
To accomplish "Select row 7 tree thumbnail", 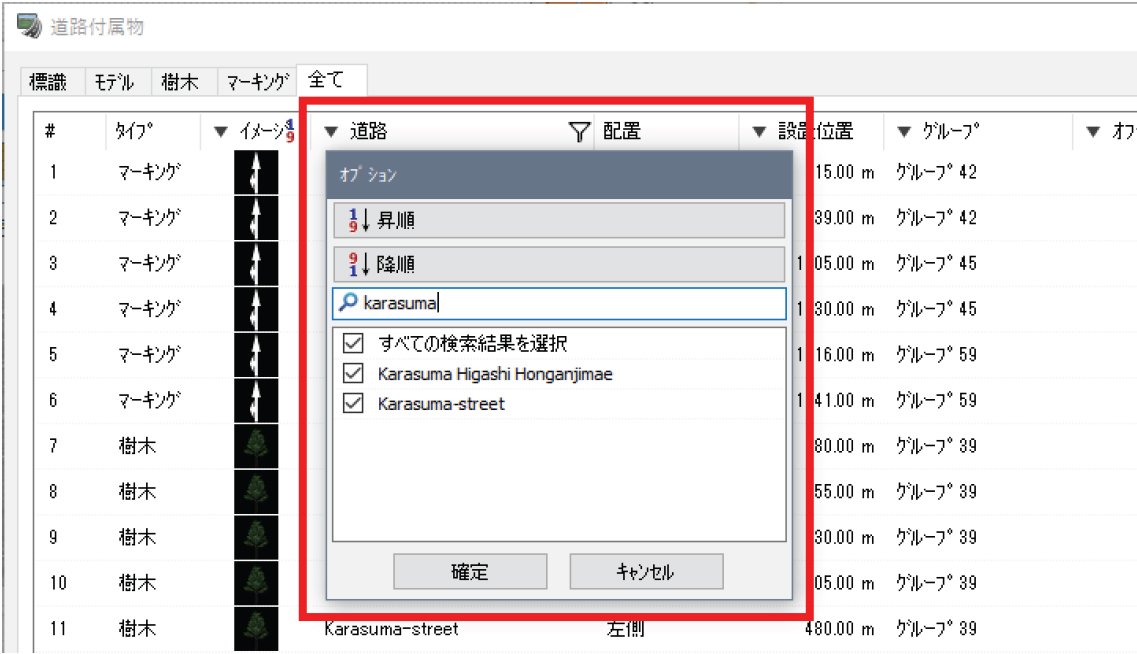I will click(256, 446).
